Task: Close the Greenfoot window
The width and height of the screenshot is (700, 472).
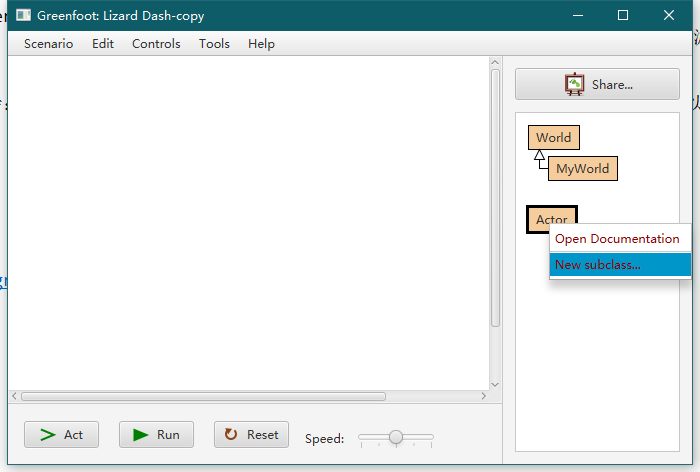Action: 669,16
